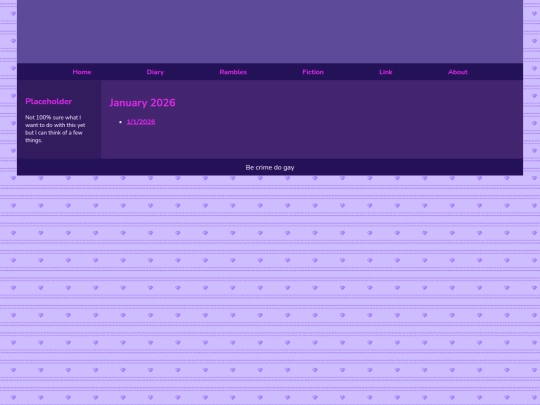540x405 pixels.
Task: Open the About page
Action: point(458,72)
